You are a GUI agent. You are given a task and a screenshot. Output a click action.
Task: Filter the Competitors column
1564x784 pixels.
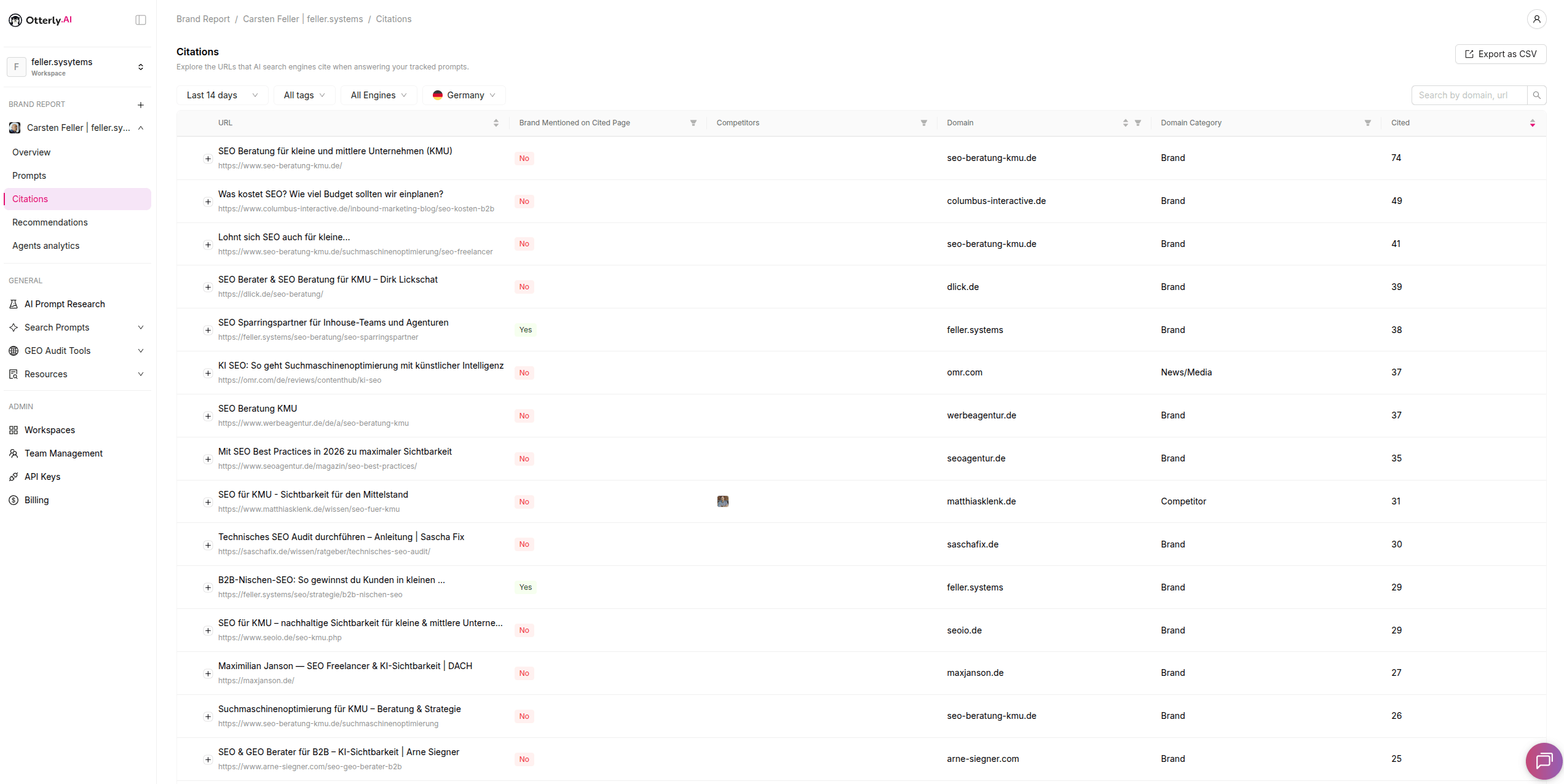tap(924, 123)
